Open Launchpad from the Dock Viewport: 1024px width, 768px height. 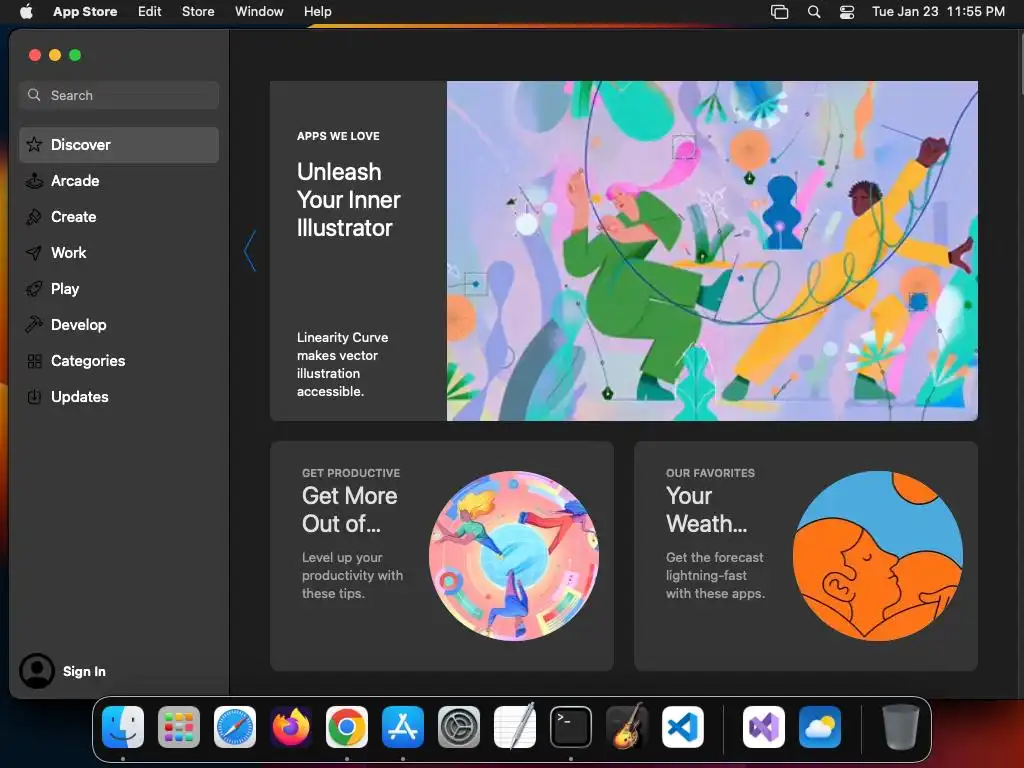tap(179, 727)
